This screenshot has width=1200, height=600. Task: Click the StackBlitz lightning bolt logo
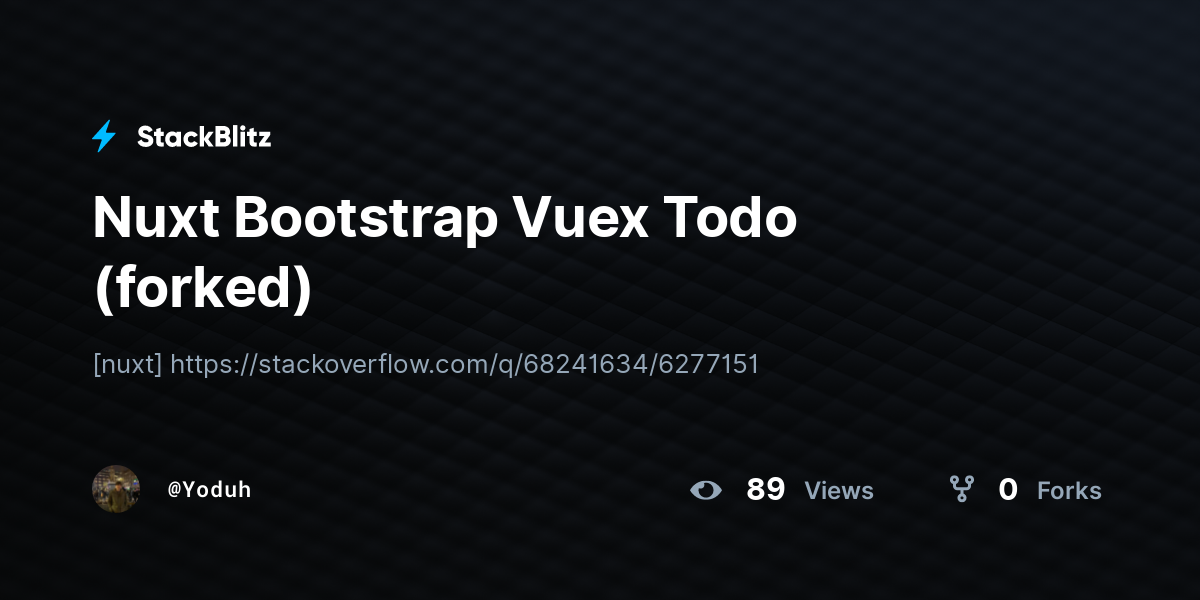pyautogui.click(x=104, y=136)
